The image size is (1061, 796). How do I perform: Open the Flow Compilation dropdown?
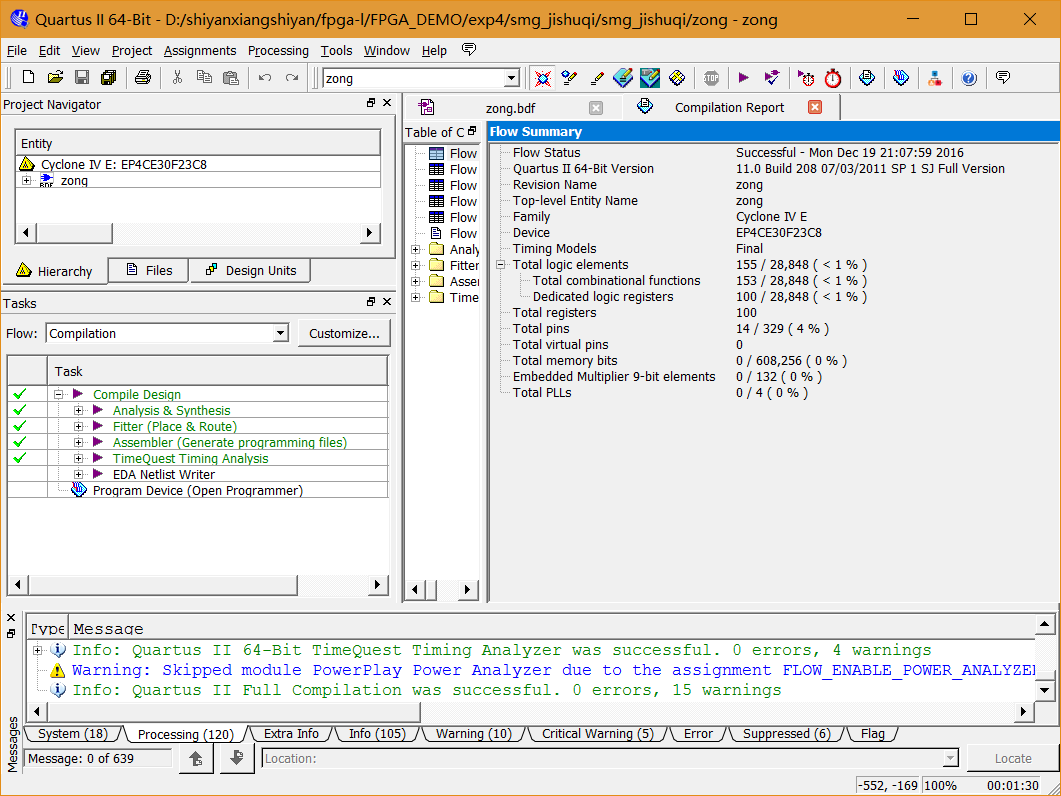[x=281, y=333]
